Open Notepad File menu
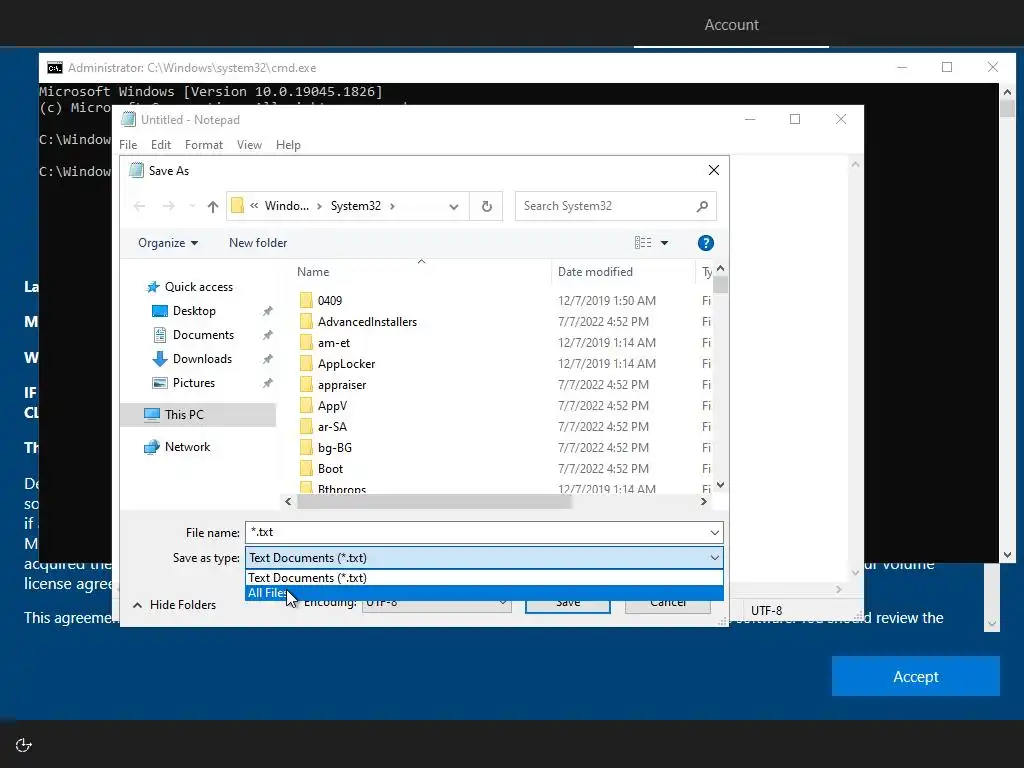1024x768 pixels. (128, 145)
